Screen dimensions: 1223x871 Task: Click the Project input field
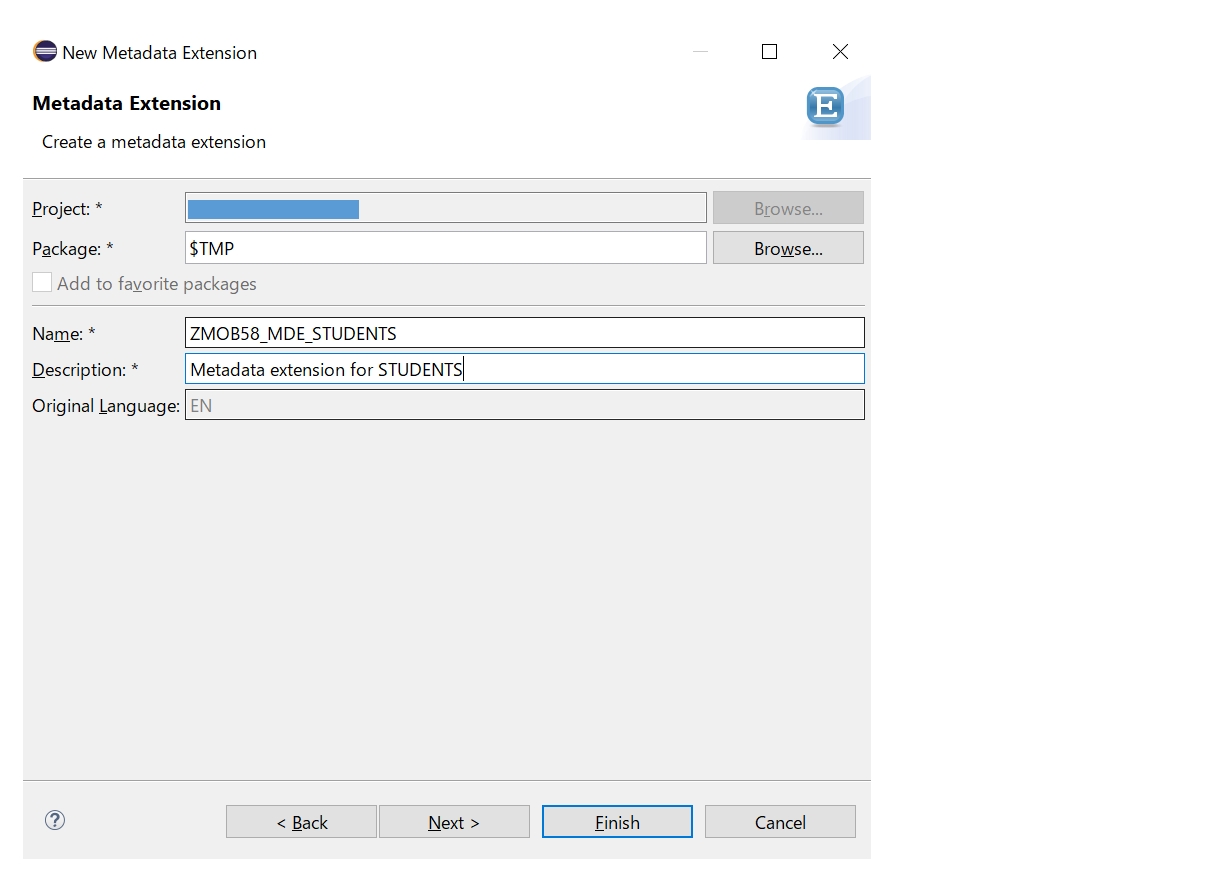pyautogui.click(x=446, y=208)
